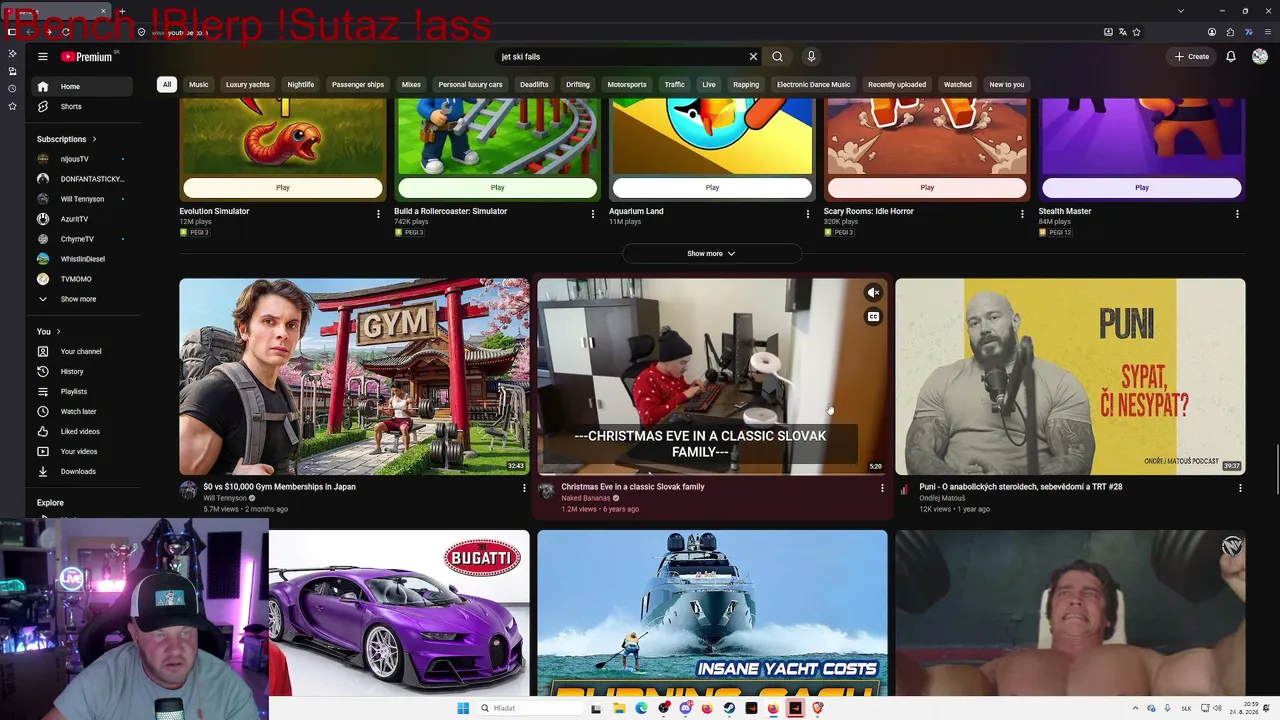Select the Passenger ships filter chip
Viewport: 1280px width, 720px height.
click(x=358, y=85)
